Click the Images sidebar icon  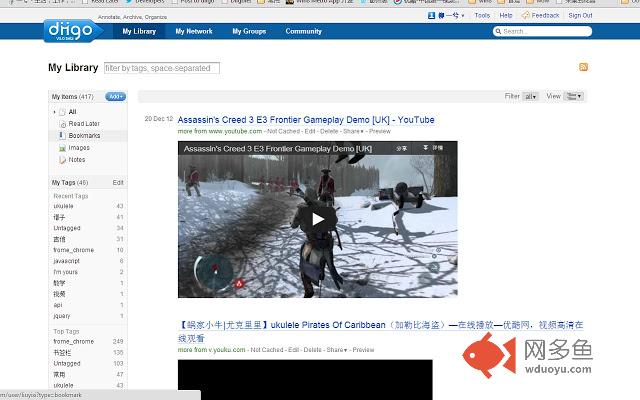(62, 148)
